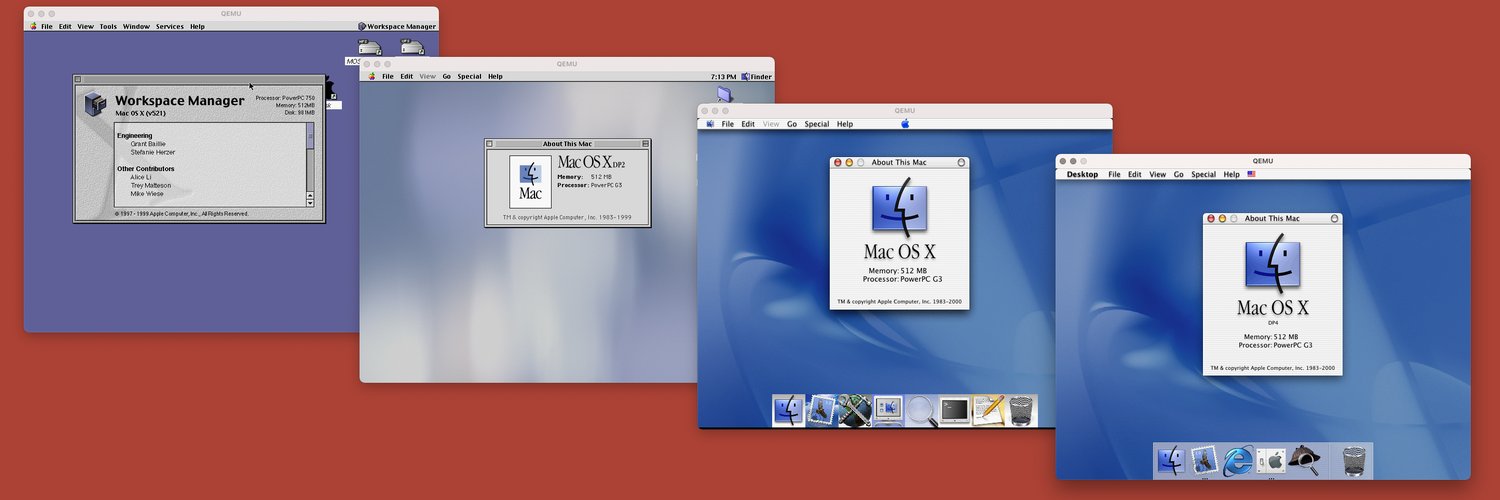
Task: Open the Apple-logo System Preferences dock icon
Action: point(1270,460)
